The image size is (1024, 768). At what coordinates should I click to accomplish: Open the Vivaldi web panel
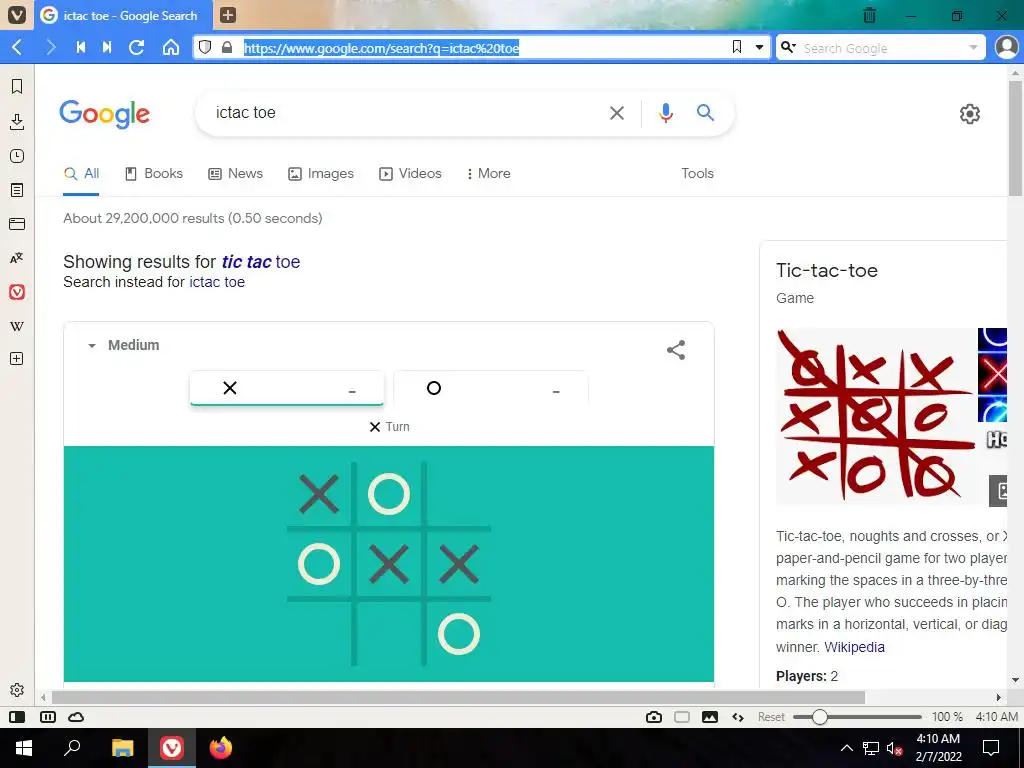click(17, 292)
